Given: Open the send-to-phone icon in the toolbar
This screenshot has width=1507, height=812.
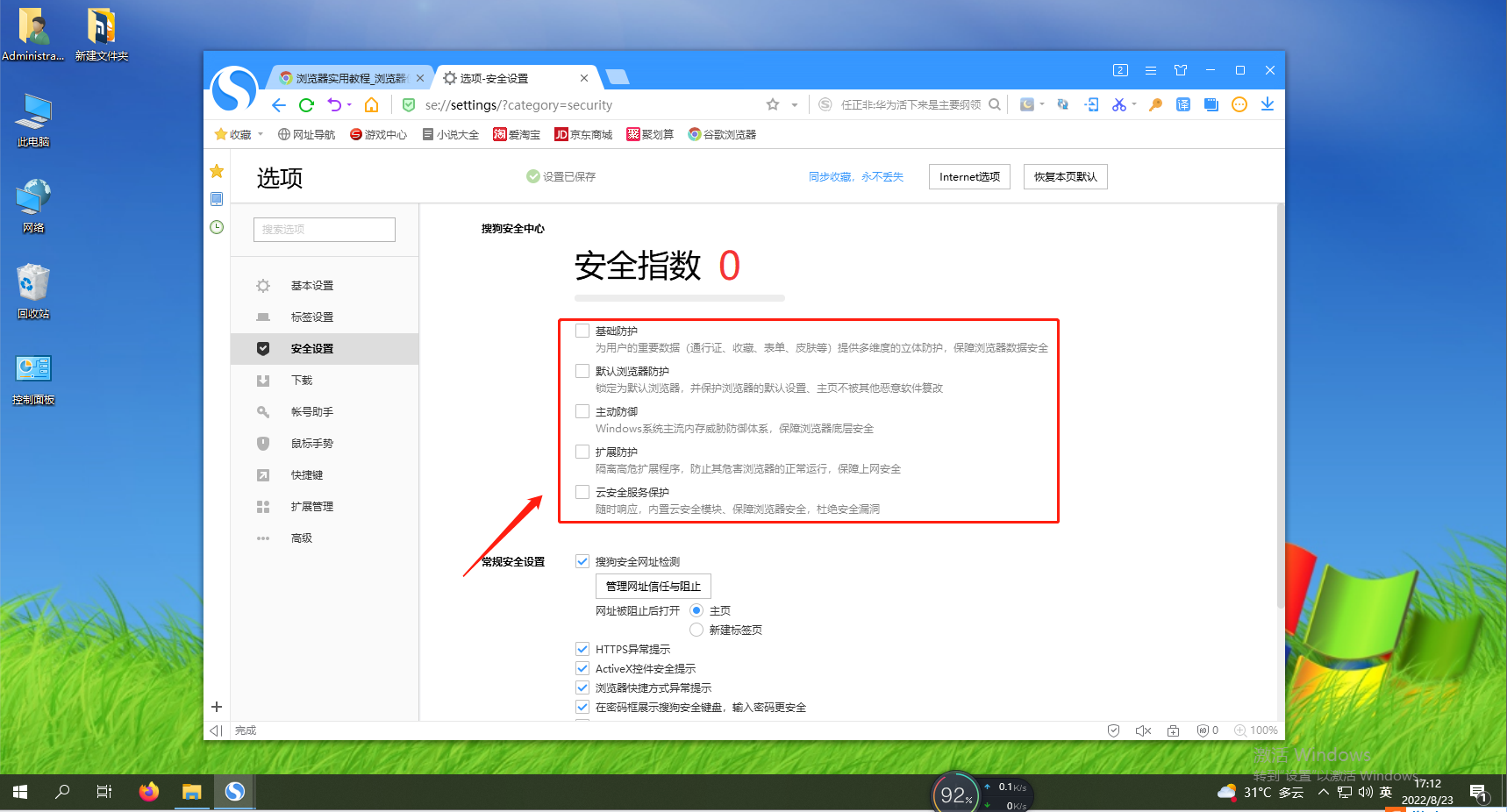Looking at the screenshot, I should 1091,104.
